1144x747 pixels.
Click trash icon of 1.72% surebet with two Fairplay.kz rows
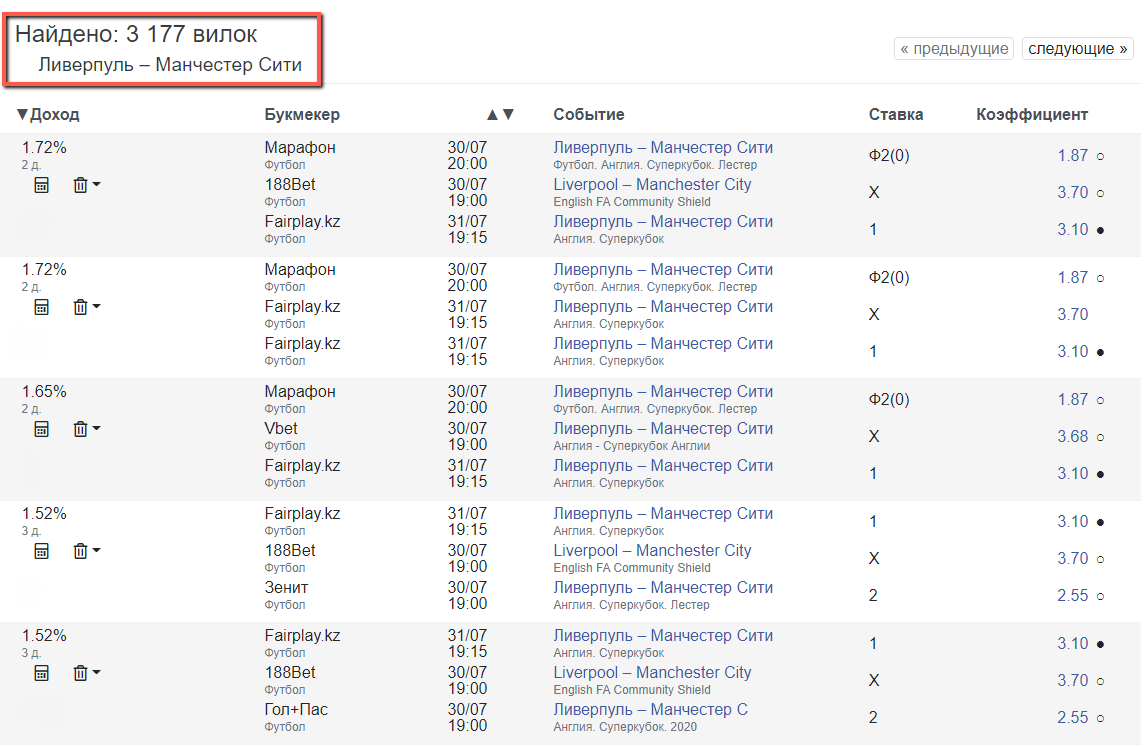81,307
